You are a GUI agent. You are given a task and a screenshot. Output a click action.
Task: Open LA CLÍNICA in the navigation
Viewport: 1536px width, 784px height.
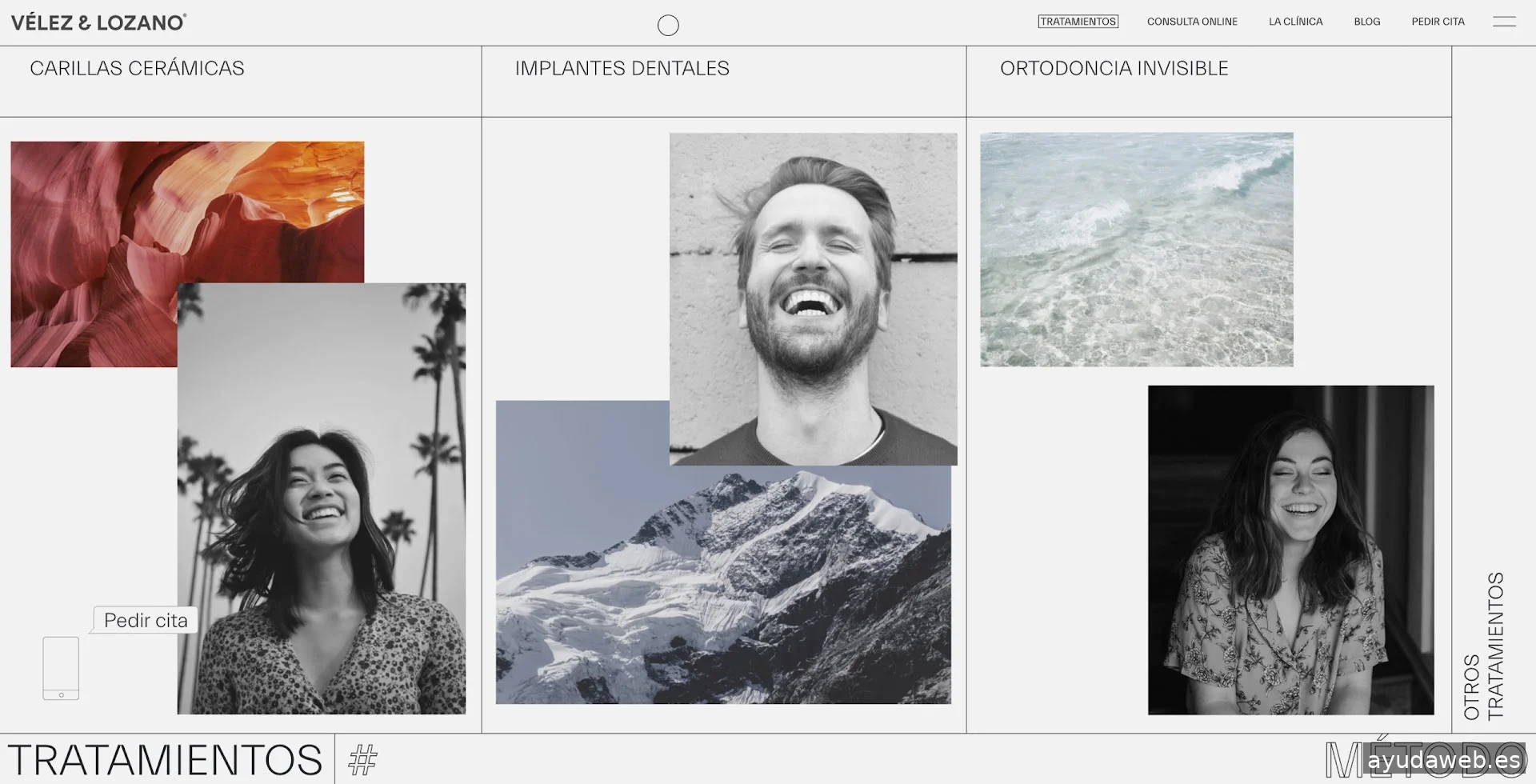pos(1296,22)
